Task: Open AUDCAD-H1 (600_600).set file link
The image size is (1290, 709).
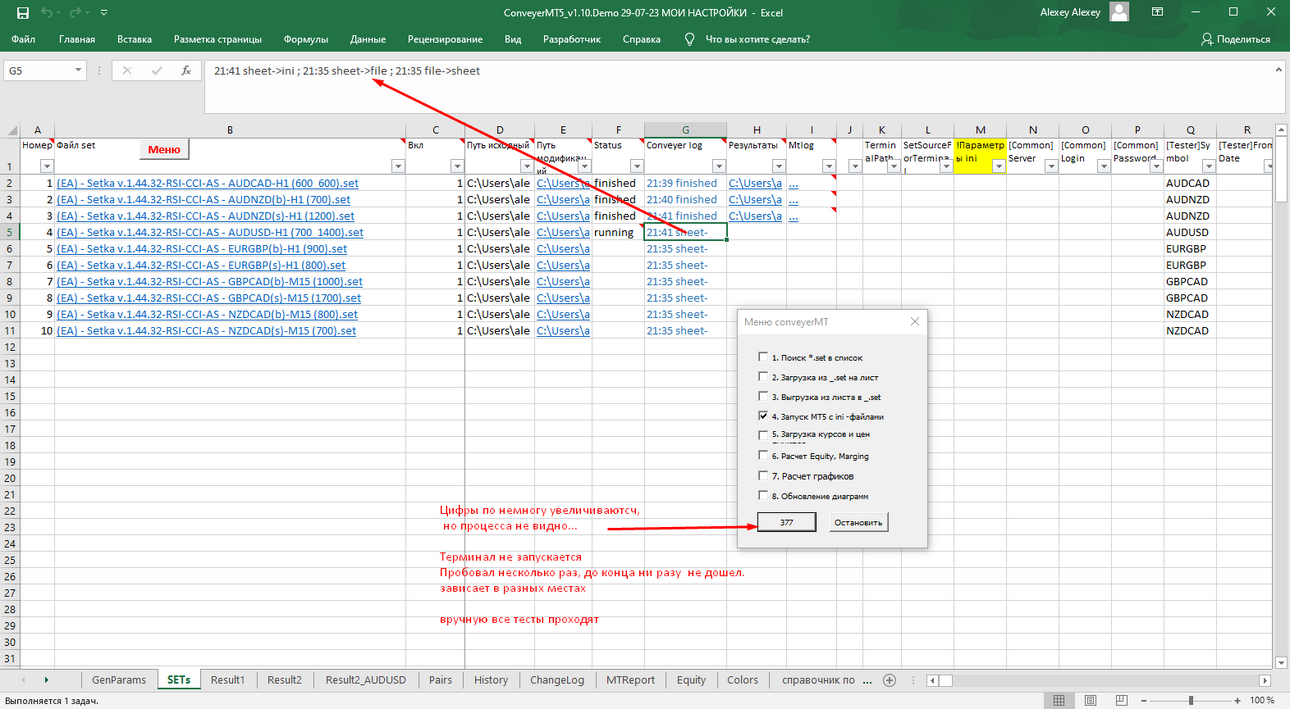Action: pyautogui.click(x=208, y=183)
